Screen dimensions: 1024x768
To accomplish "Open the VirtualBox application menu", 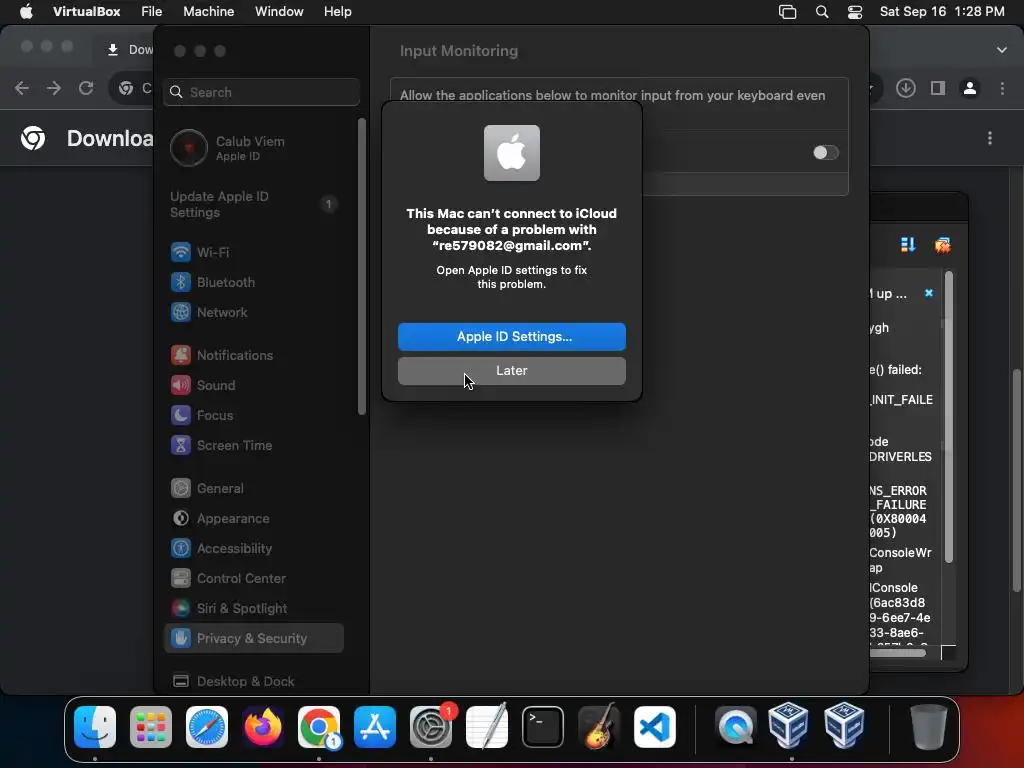I will pyautogui.click(x=86, y=12).
